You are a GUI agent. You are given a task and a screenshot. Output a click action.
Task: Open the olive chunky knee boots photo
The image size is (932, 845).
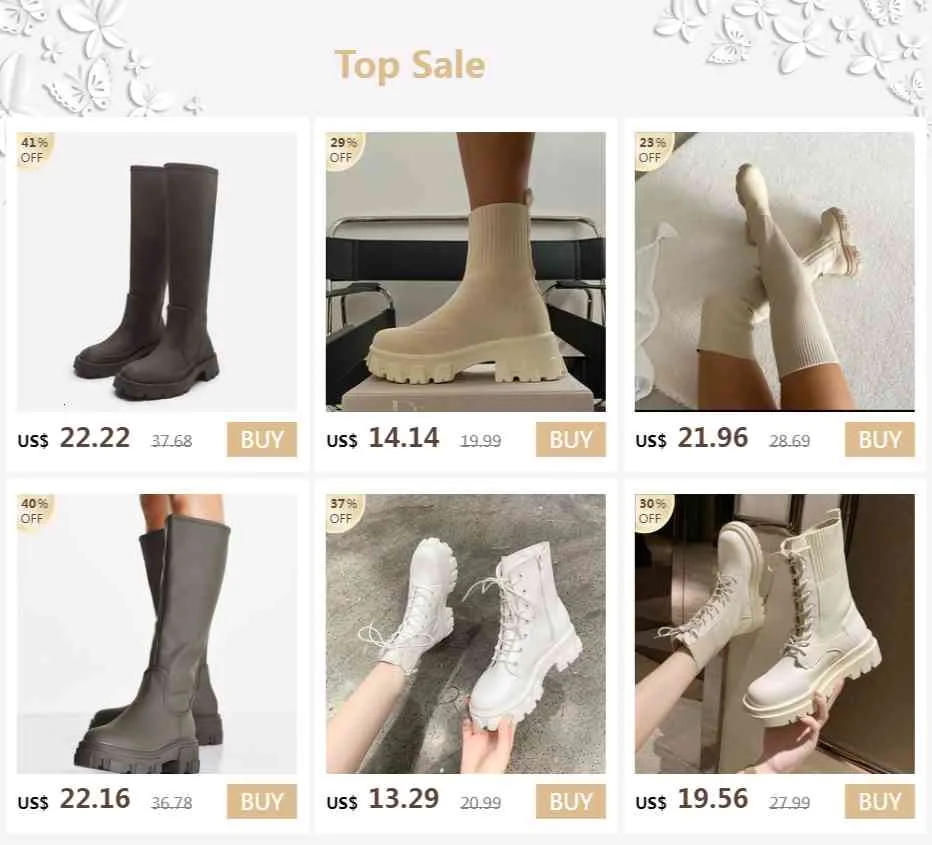point(157,633)
